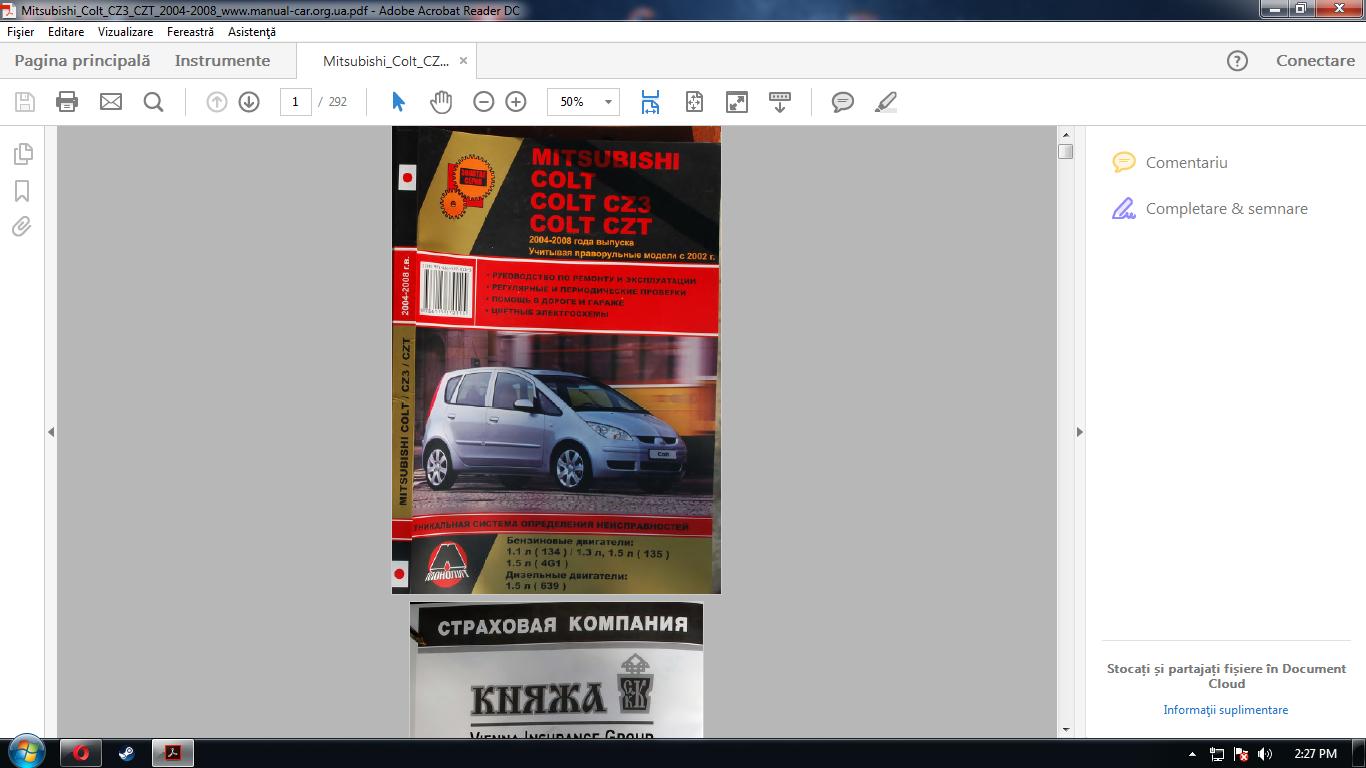Click the network status tray icon
This screenshot has height=768, width=1366.
click(x=1217, y=754)
